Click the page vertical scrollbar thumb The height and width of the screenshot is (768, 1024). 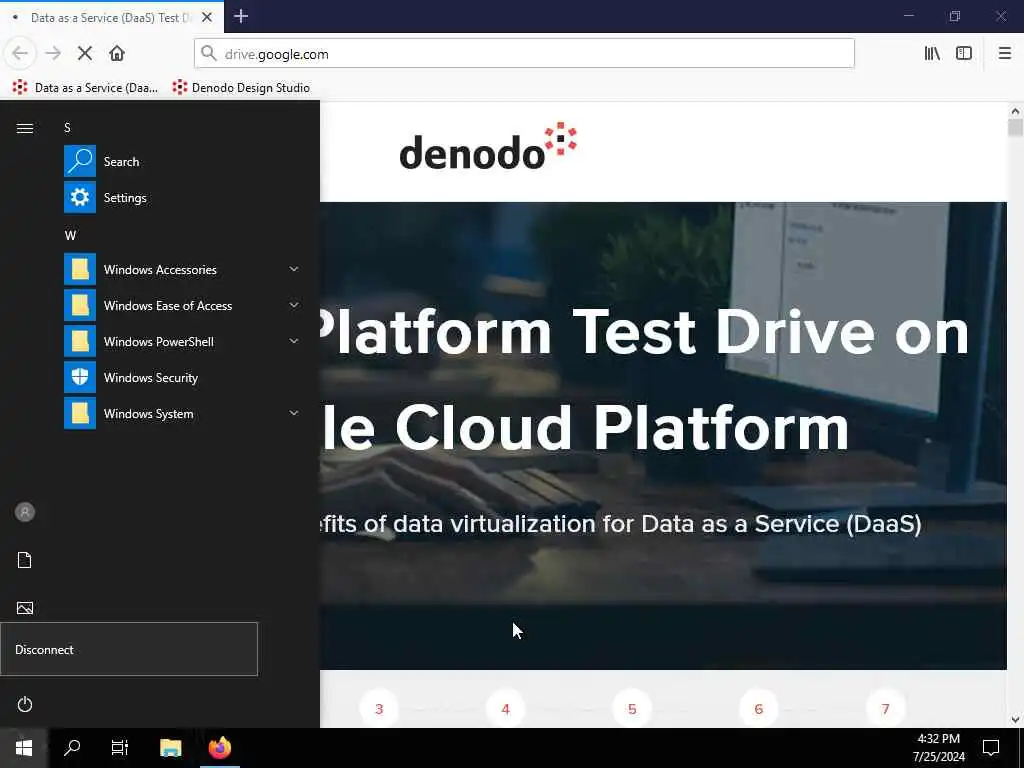(1015, 127)
